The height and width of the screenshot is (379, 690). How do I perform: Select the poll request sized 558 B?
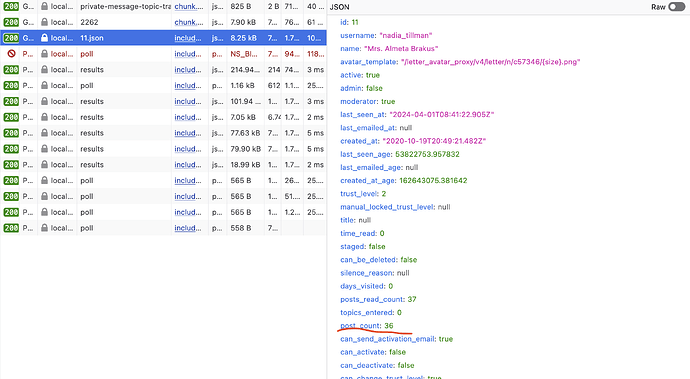87,228
